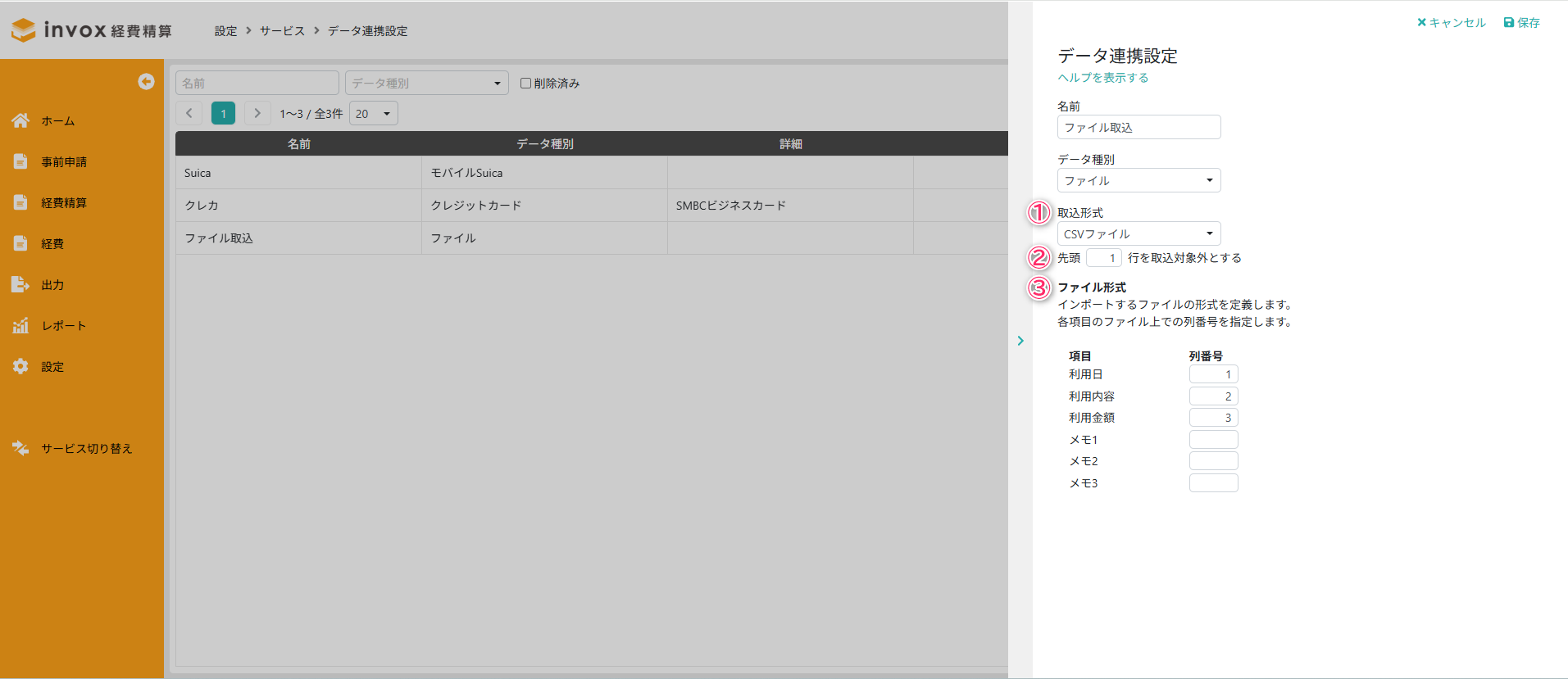Open 経費精算 in the sidebar menu
The width and height of the screenshot is (1568, 679).
click(x=64, y=202)
